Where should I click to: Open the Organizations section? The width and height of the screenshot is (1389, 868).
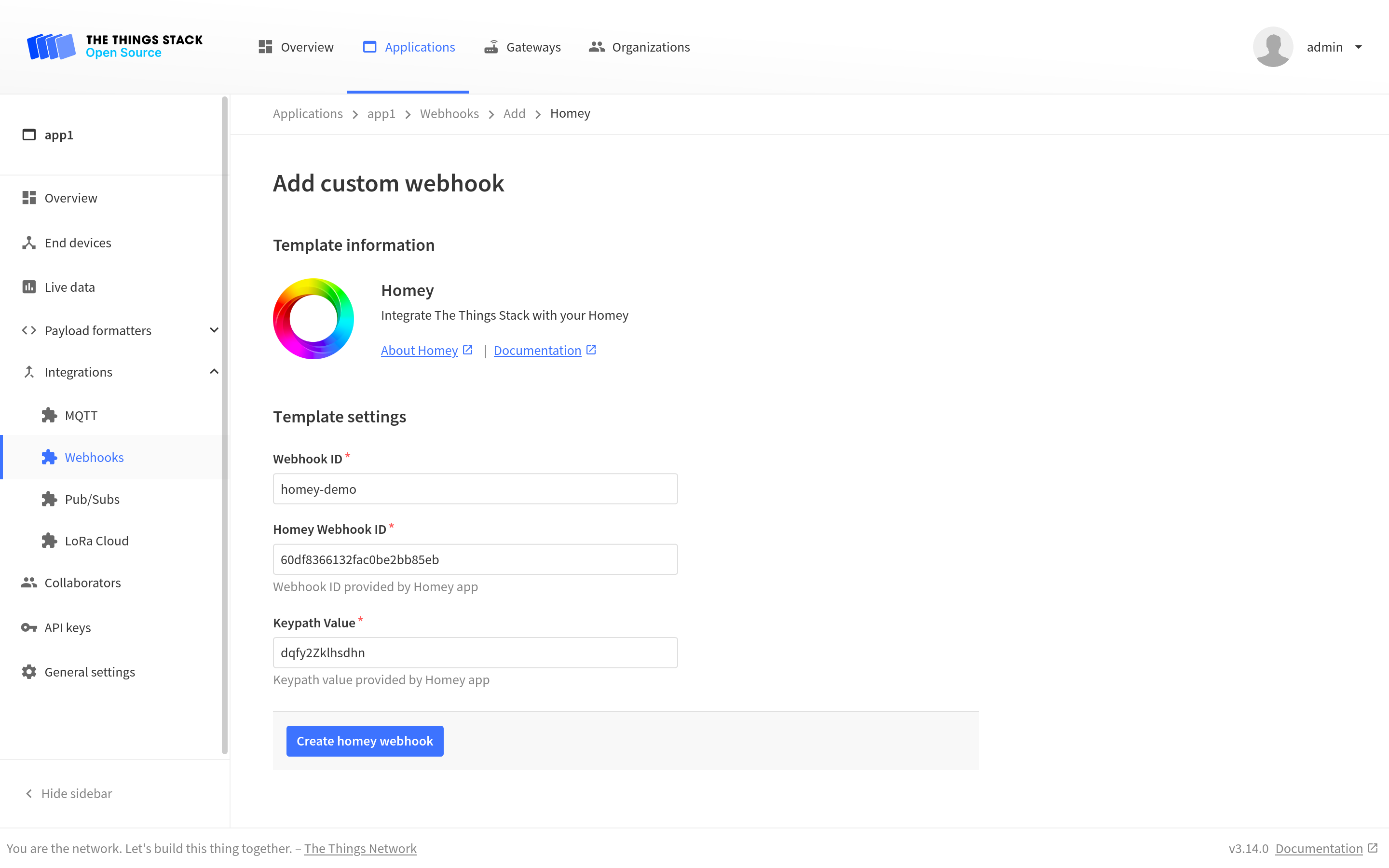pyautogui.click(x=639, y=47)
